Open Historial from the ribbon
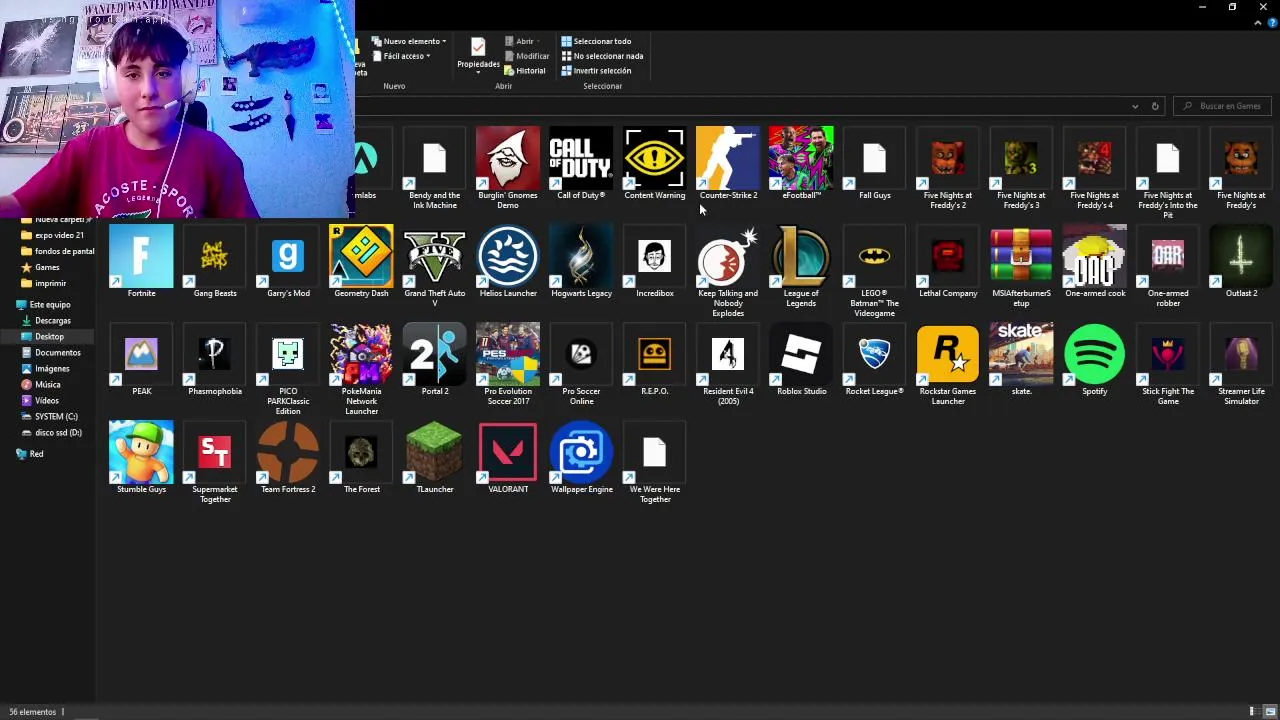1280x720 pixels. click(525, 71)
